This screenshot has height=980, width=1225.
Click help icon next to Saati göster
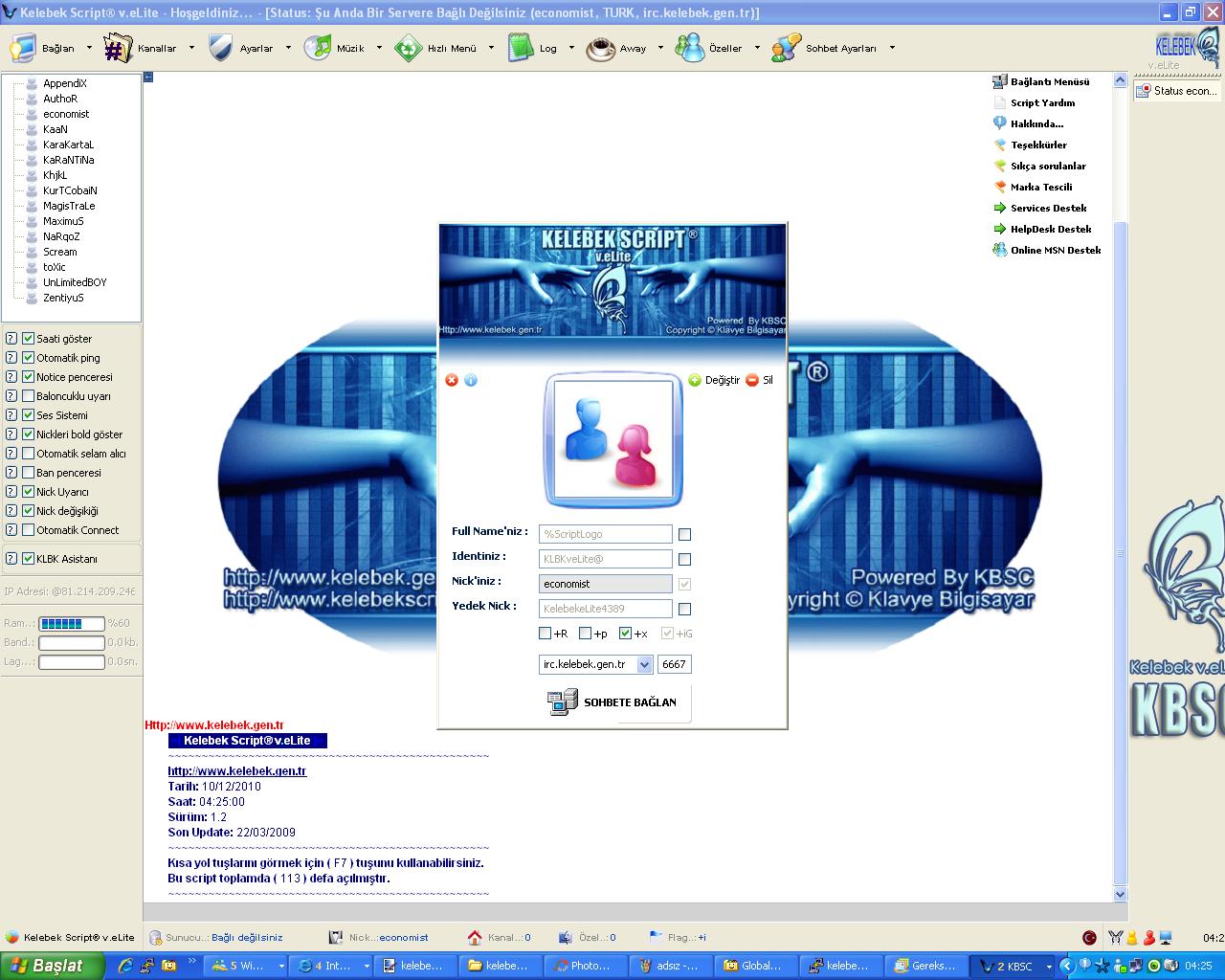pyautogui.click(x=11, y=339)
